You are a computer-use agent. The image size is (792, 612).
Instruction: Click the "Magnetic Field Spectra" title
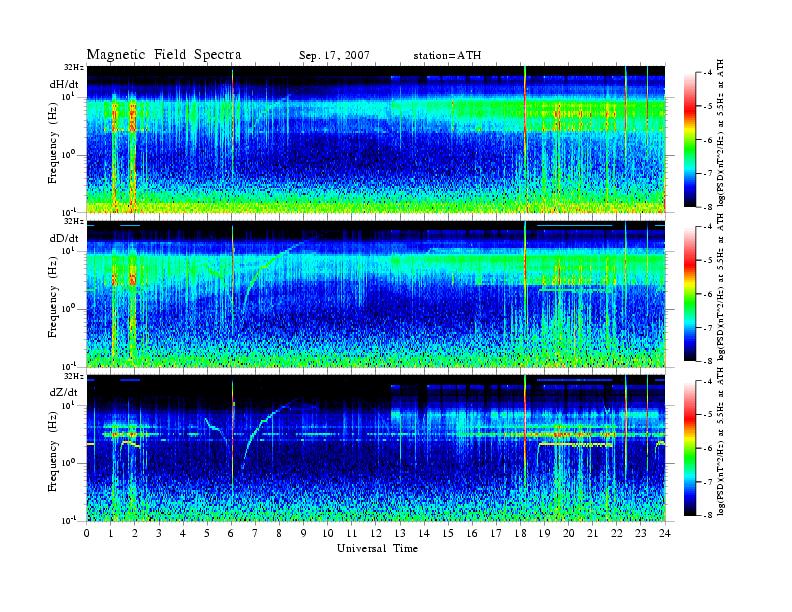click(164, 55)
